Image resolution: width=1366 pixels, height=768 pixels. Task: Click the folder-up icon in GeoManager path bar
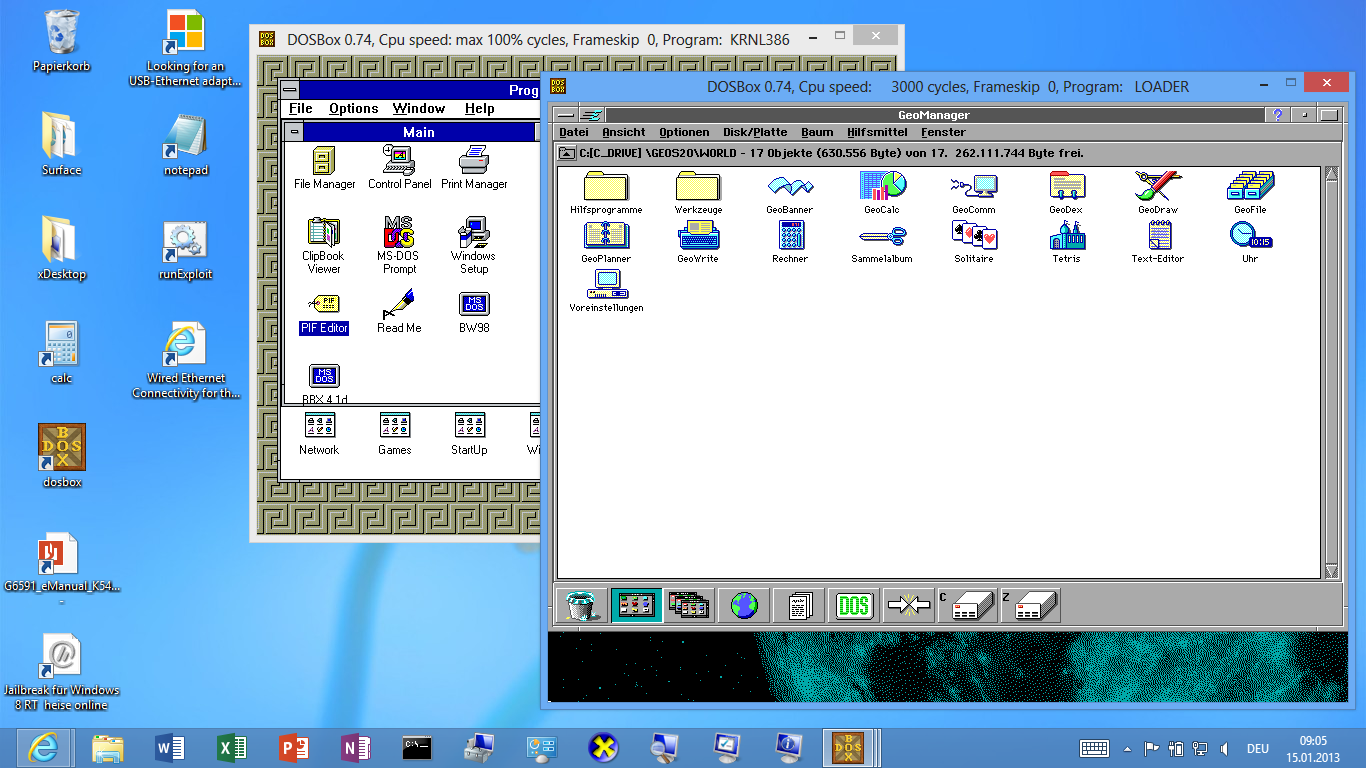pos(567,153)
